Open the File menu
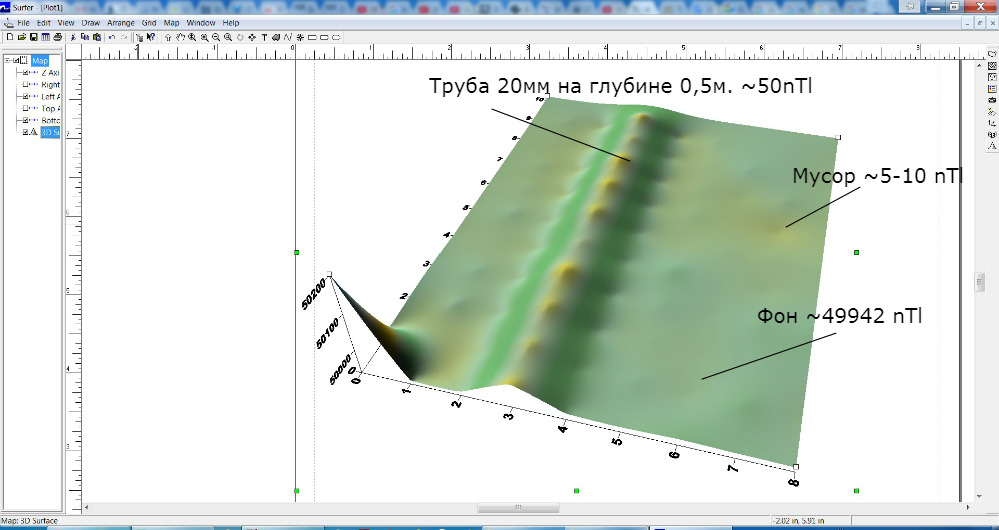The height and width of the screenshot is (530, 999). pyautogui.click(x=24, y=23)
